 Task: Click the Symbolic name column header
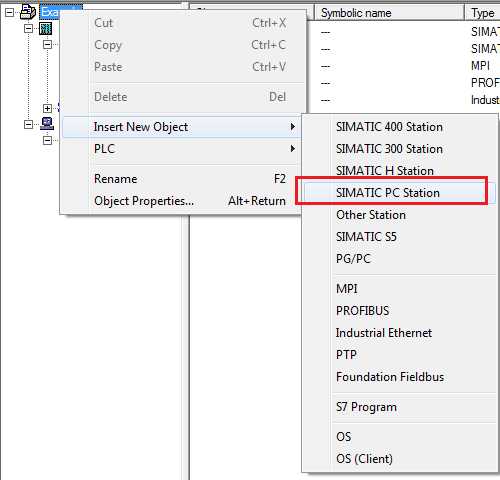pyautogui.click(x=389, y=13)
